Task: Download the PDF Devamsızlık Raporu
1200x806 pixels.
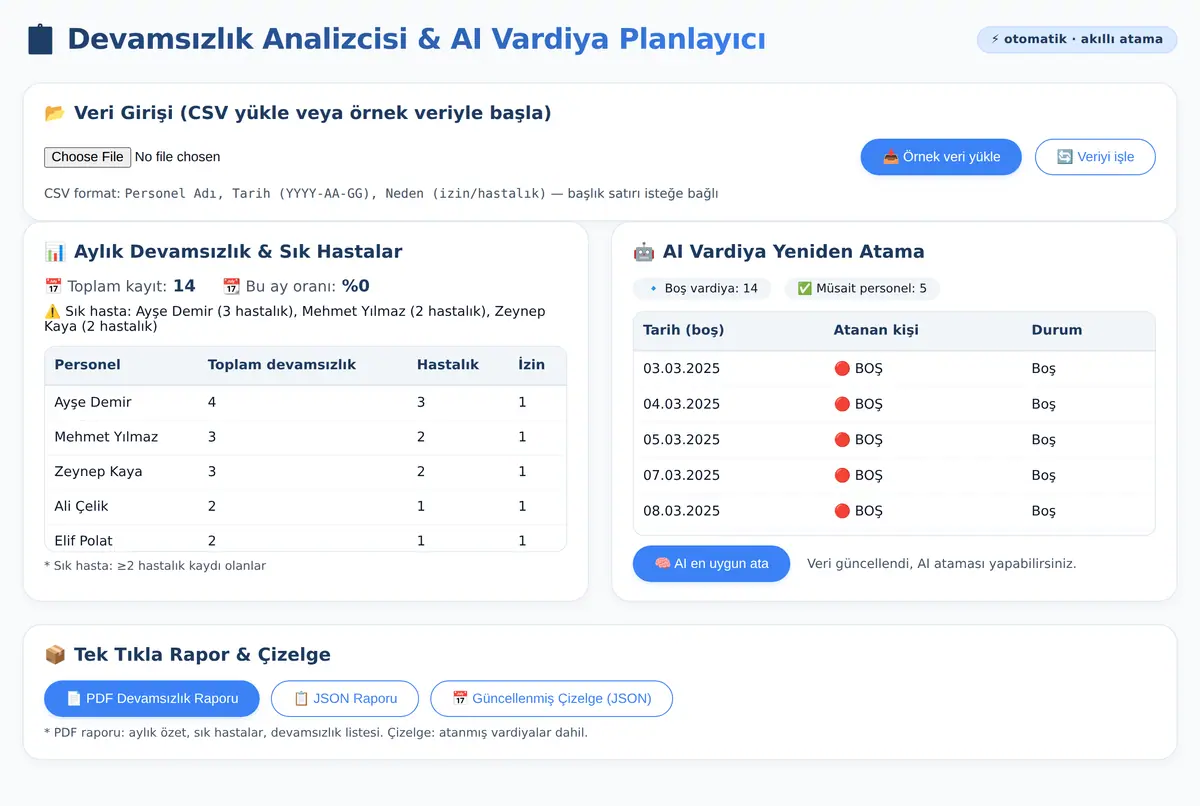Action: click(152, 699)
